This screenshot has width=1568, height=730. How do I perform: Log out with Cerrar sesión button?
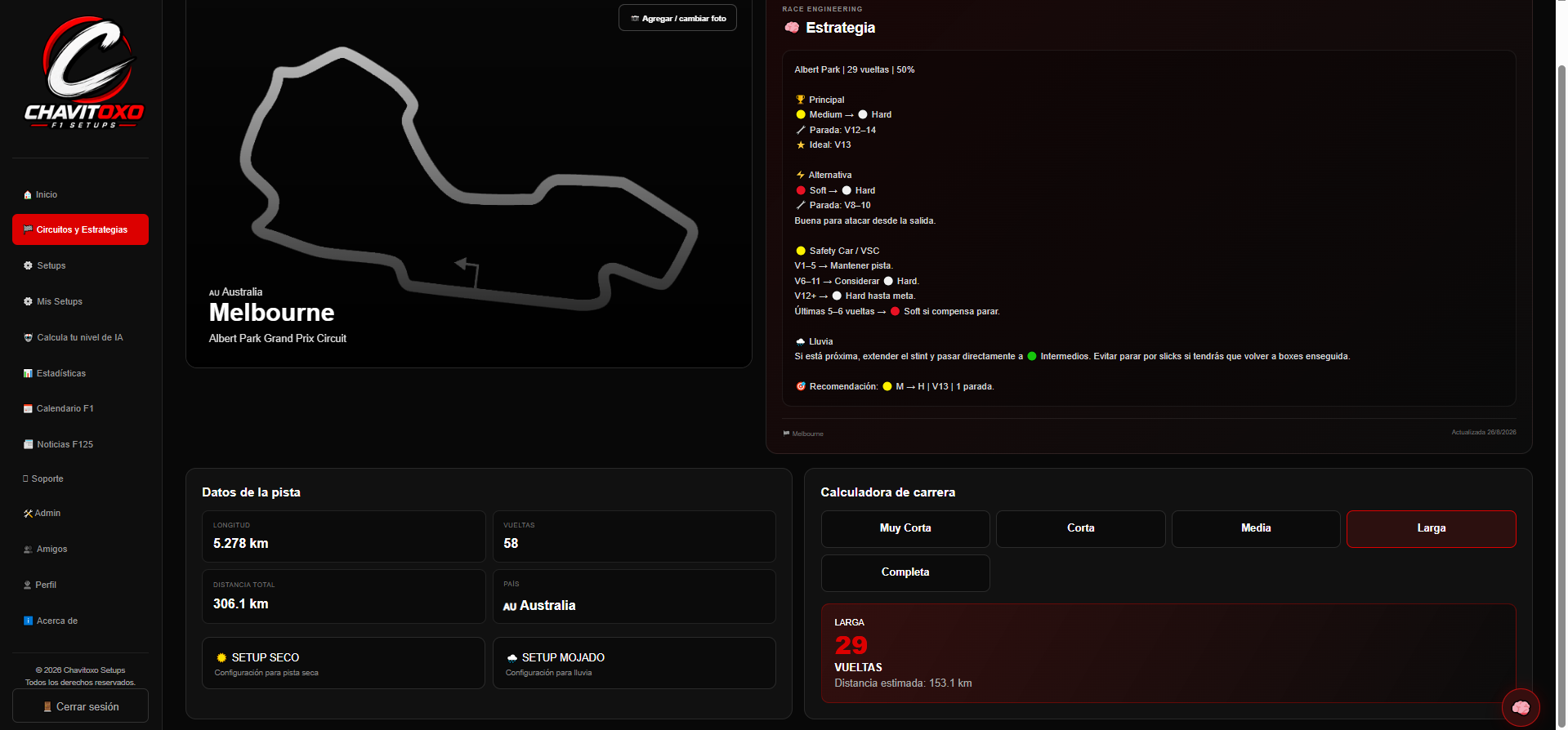tap(80, 706)
